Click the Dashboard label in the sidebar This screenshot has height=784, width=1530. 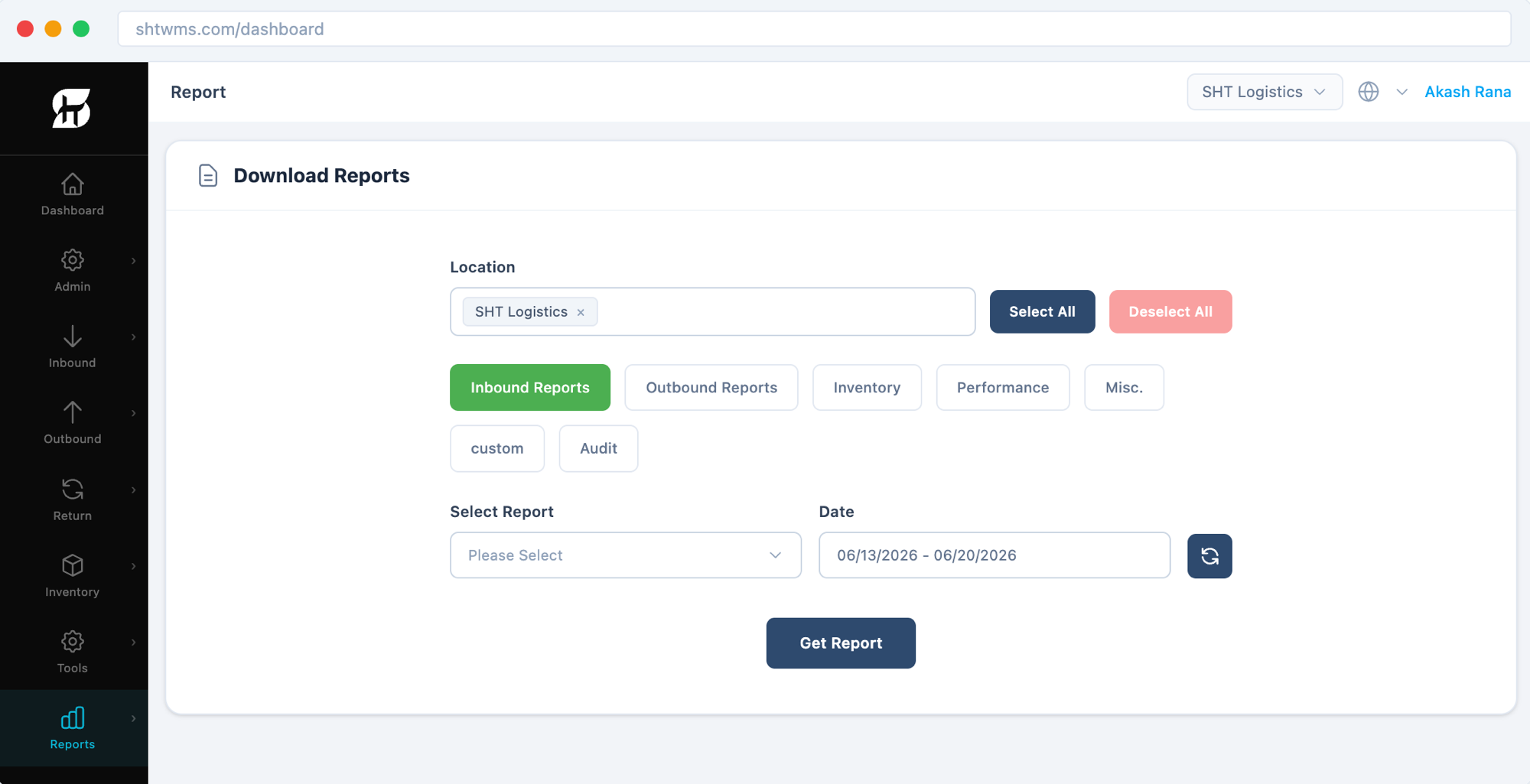73,210
